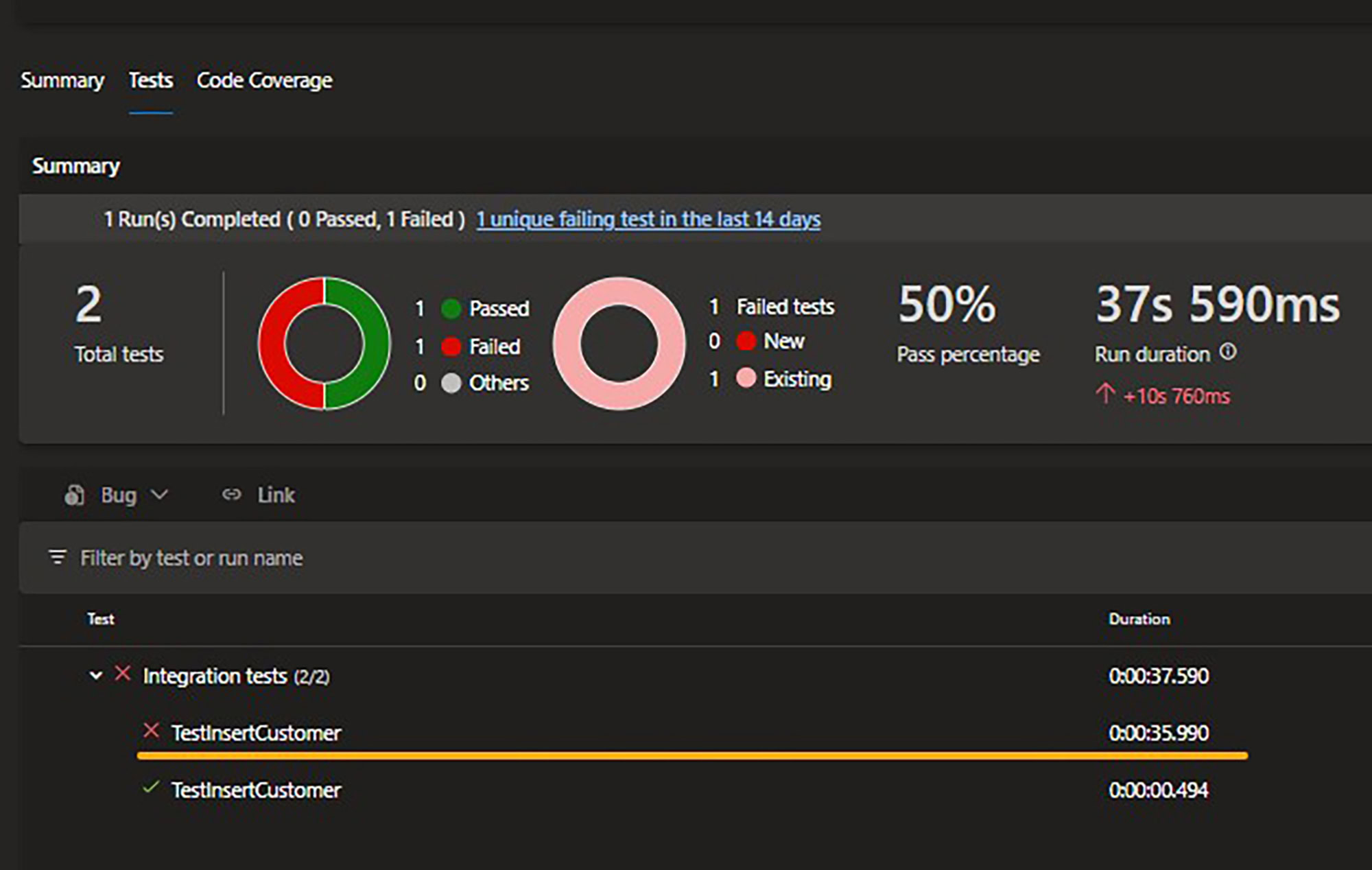Switch to the Summary tab

coord(62,81)
